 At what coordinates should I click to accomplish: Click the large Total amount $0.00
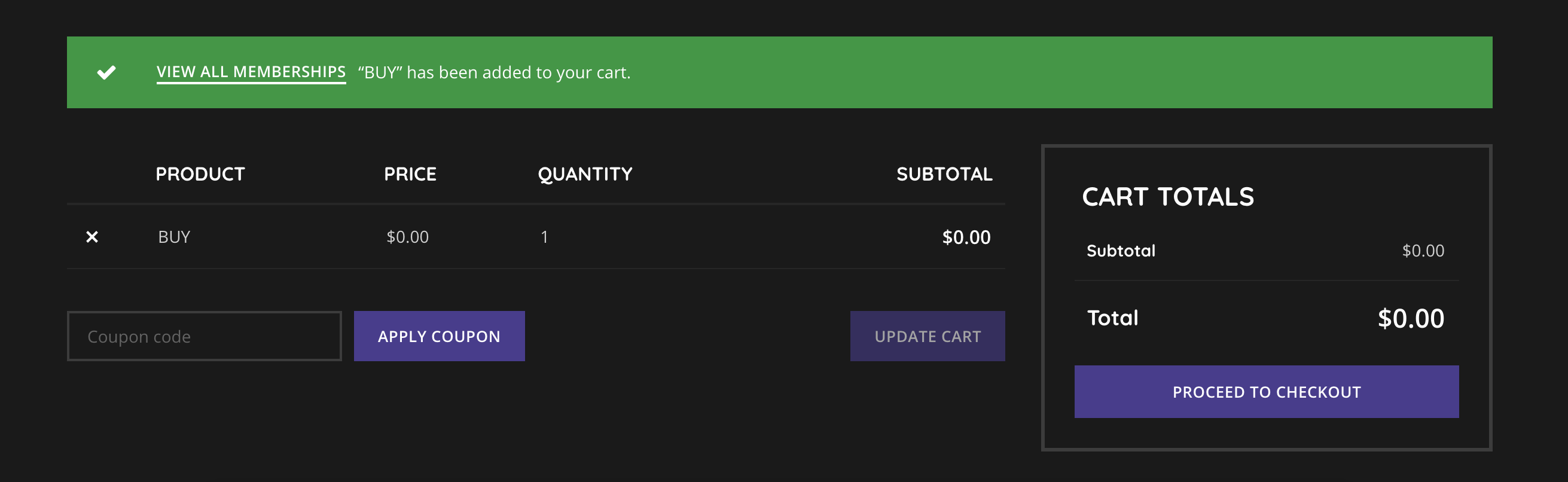[x=1410, y=318]
